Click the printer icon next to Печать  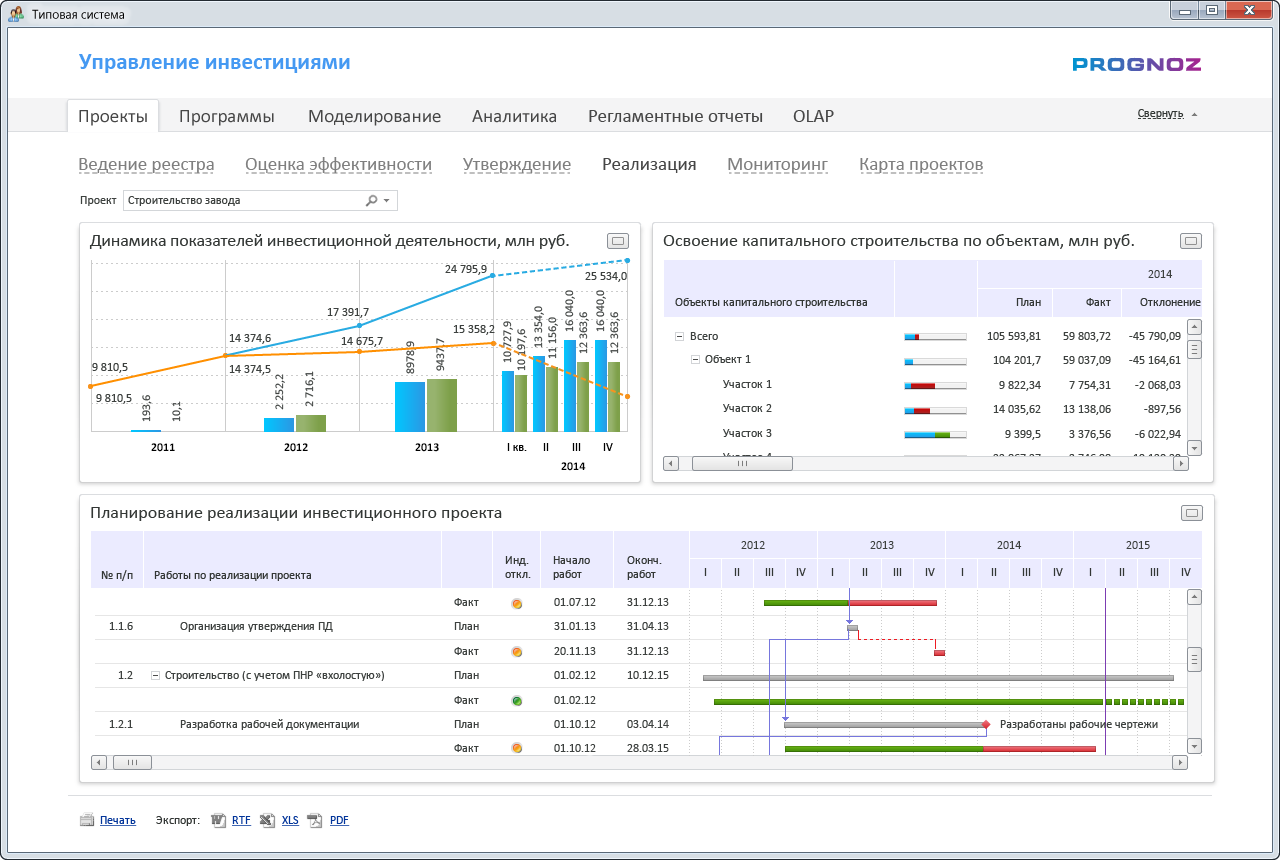tap(87, 820)
